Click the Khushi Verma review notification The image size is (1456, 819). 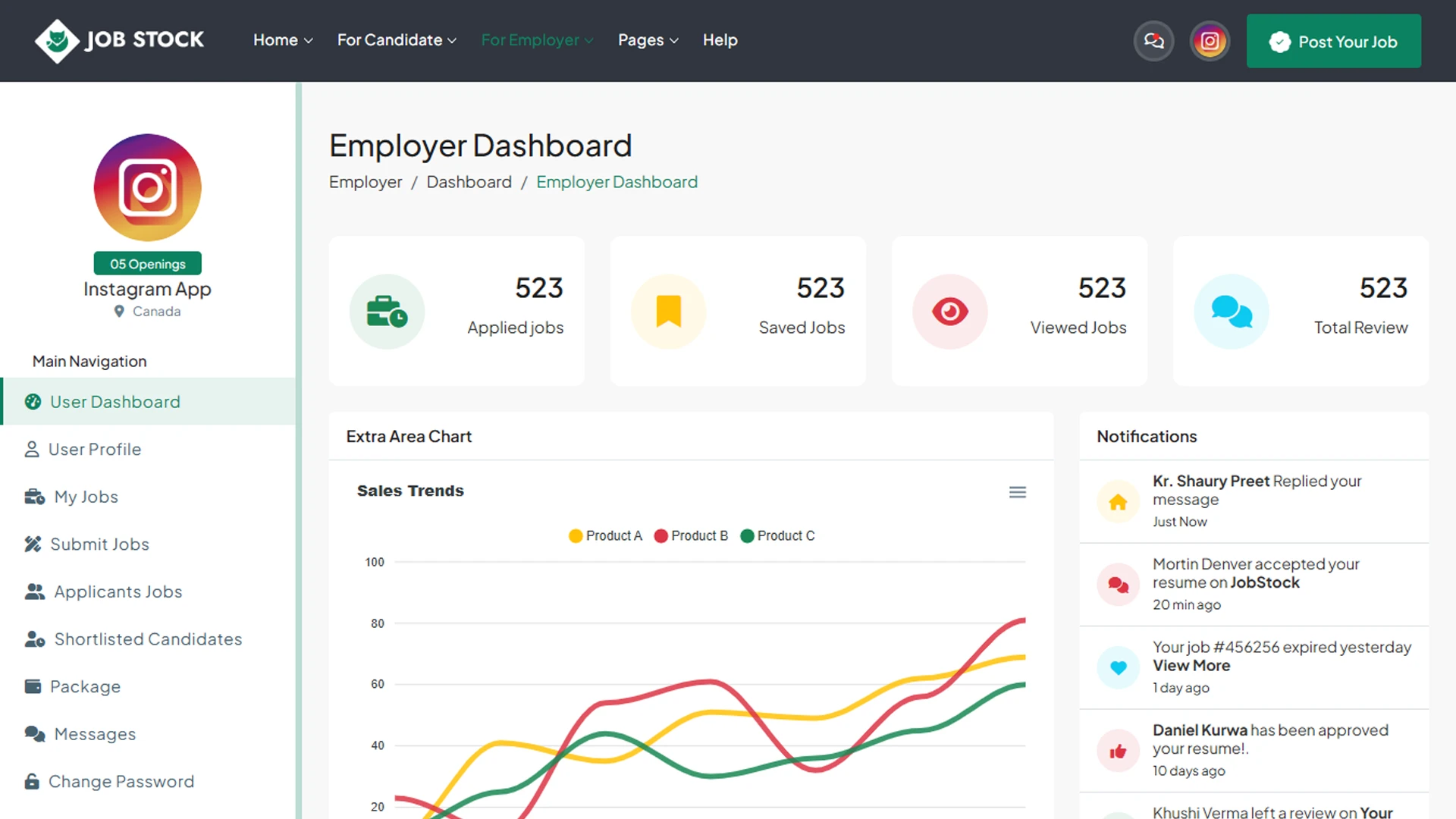pyautogui.click(x=1254, y=806)
